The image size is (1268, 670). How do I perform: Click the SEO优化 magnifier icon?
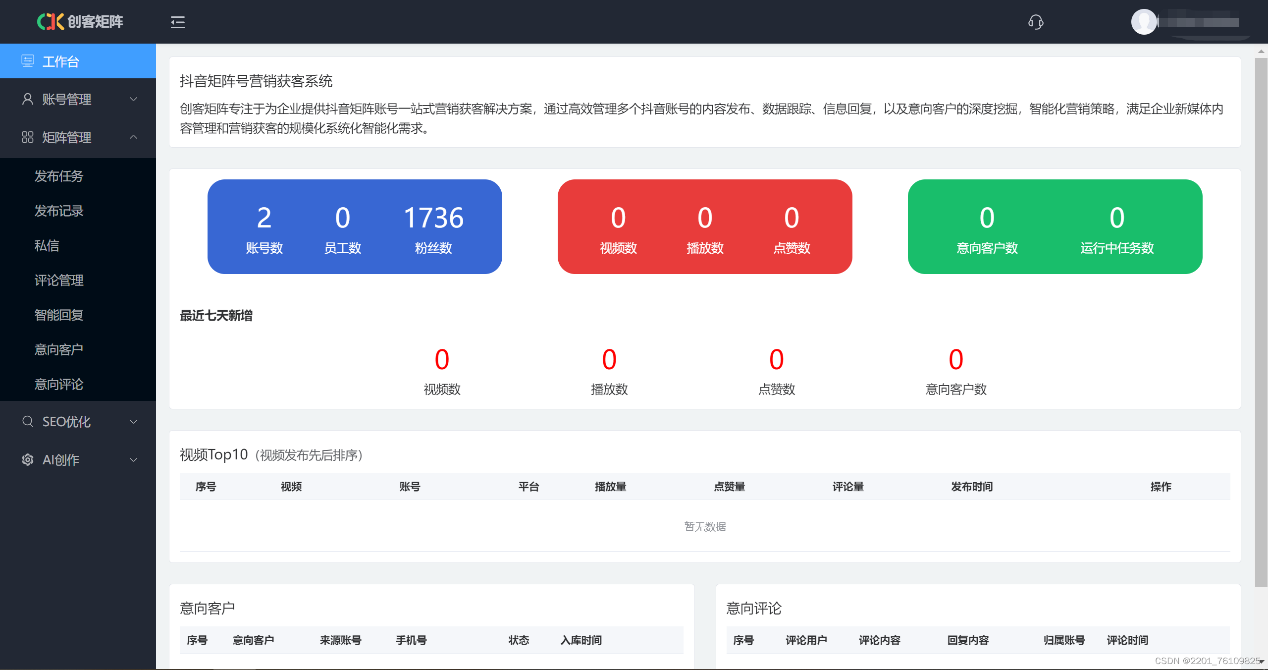[x=26, y=421]
